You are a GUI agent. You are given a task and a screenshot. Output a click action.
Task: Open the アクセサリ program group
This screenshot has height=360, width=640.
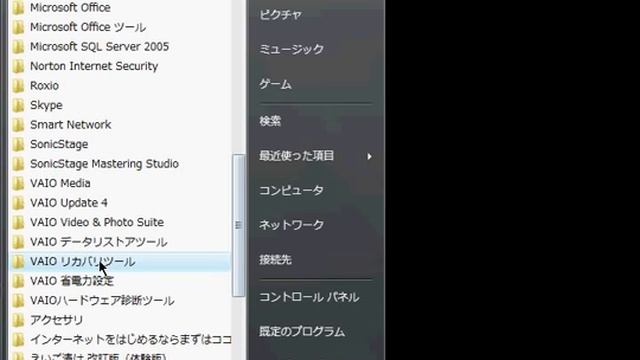[x=57, y=320]
